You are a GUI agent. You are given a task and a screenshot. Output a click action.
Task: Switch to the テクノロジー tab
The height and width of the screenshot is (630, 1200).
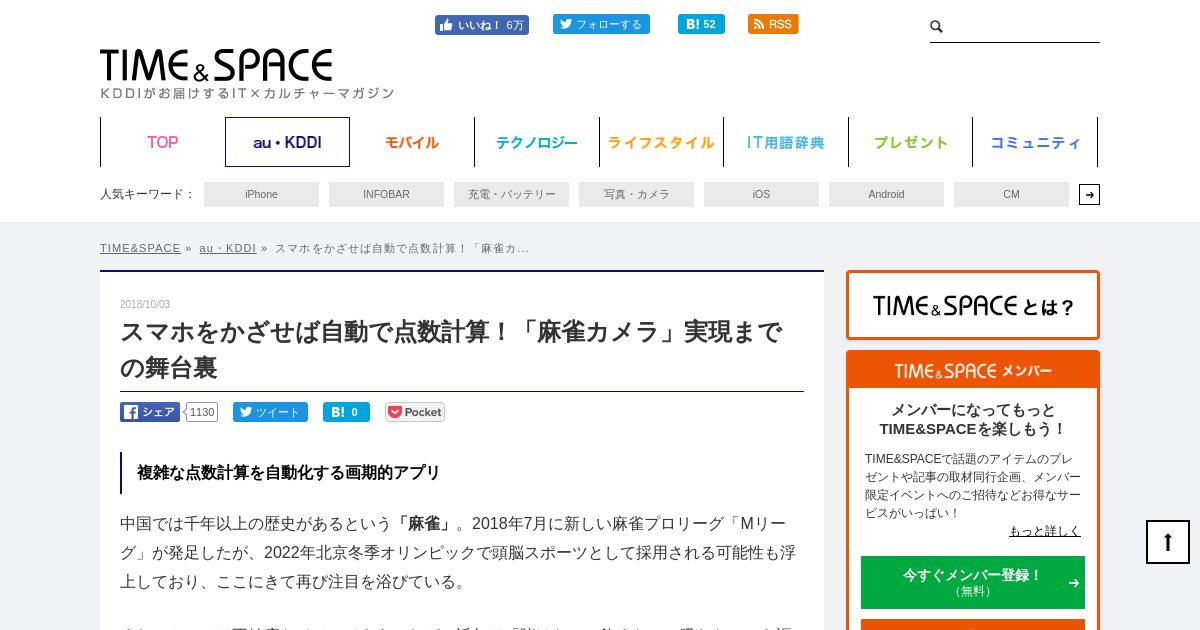(537, 142)
